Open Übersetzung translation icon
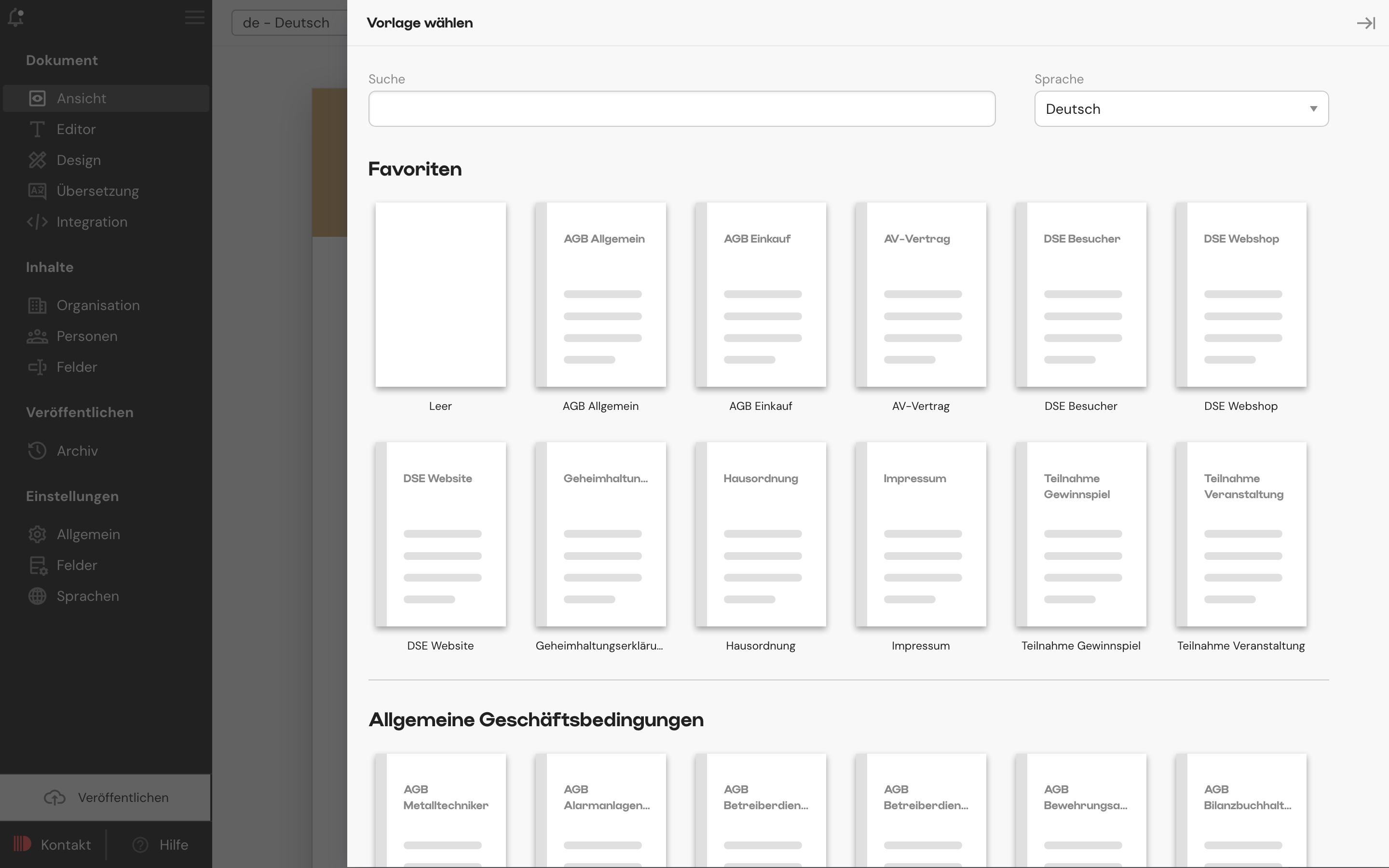Image resolution: width=1389 pixels, height=868 pixels. 37,190
